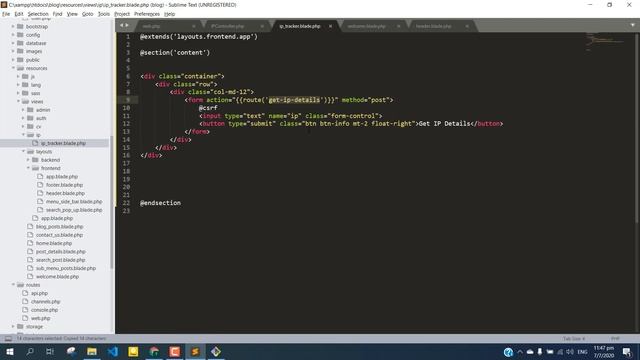Expand the storage folder
This screenshot has height=360, width=640.
(13, 327)
